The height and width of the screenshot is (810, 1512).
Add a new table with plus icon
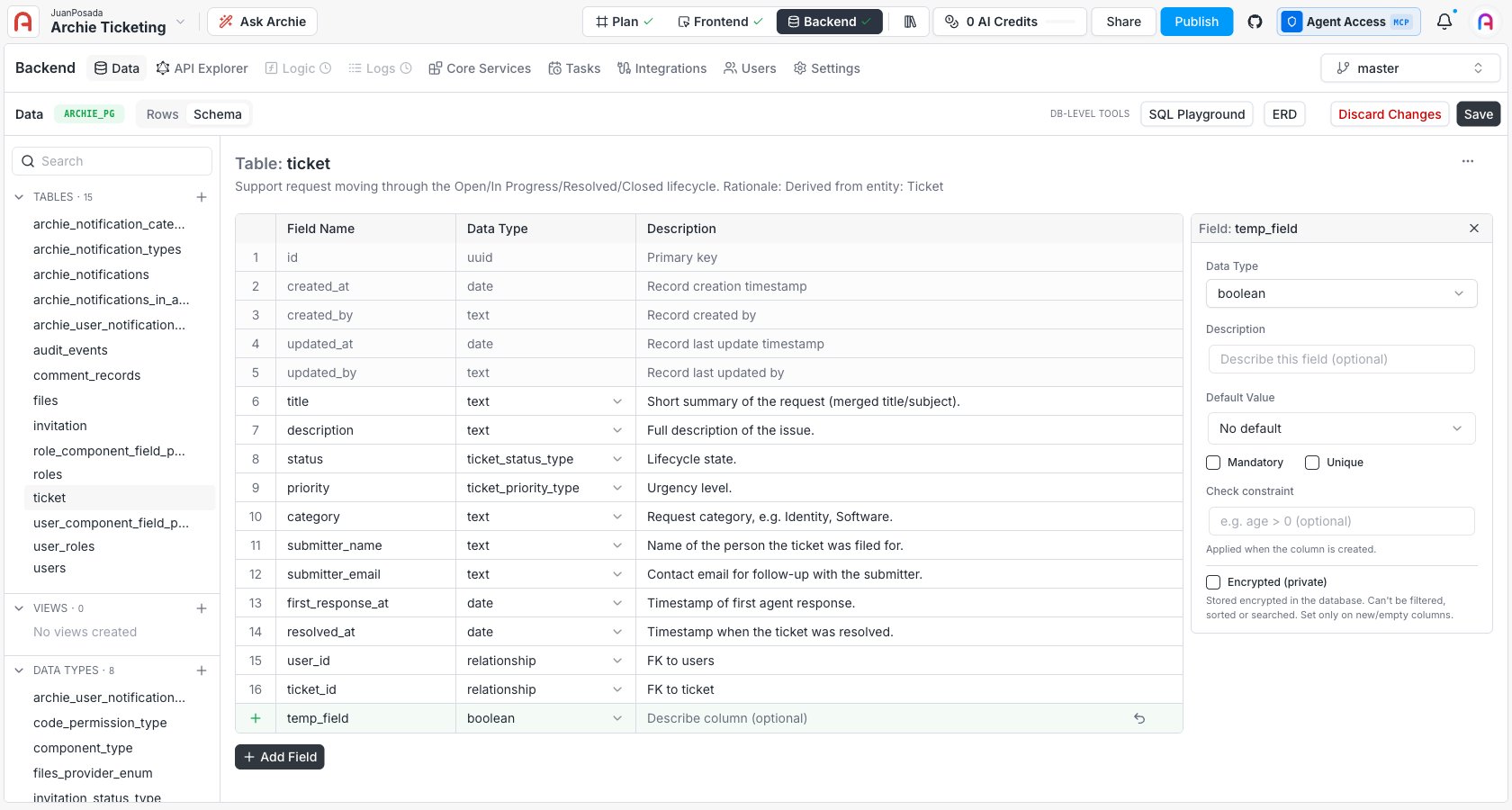tap(202, 197)
